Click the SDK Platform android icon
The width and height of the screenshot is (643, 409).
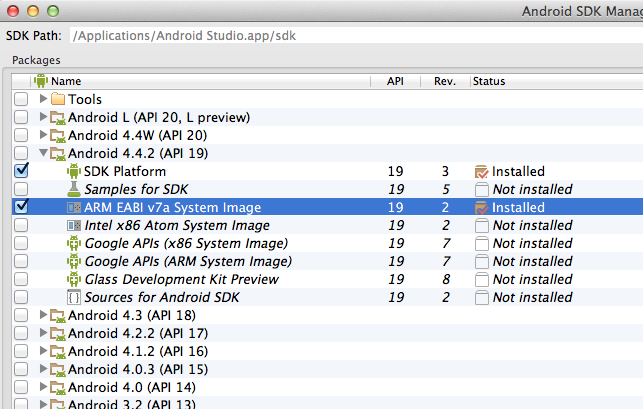(74, 171)
